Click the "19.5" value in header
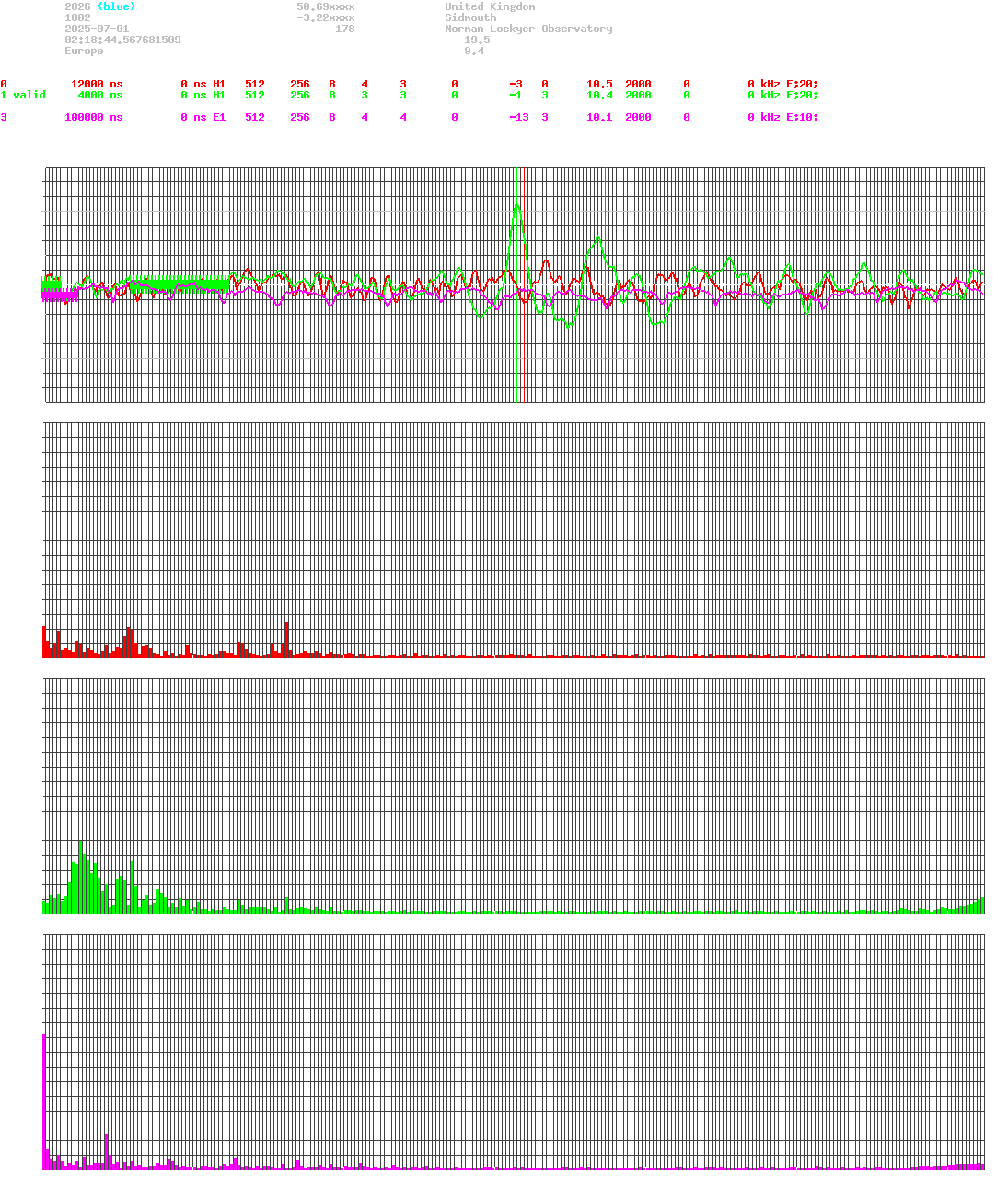 coord(477,40)
